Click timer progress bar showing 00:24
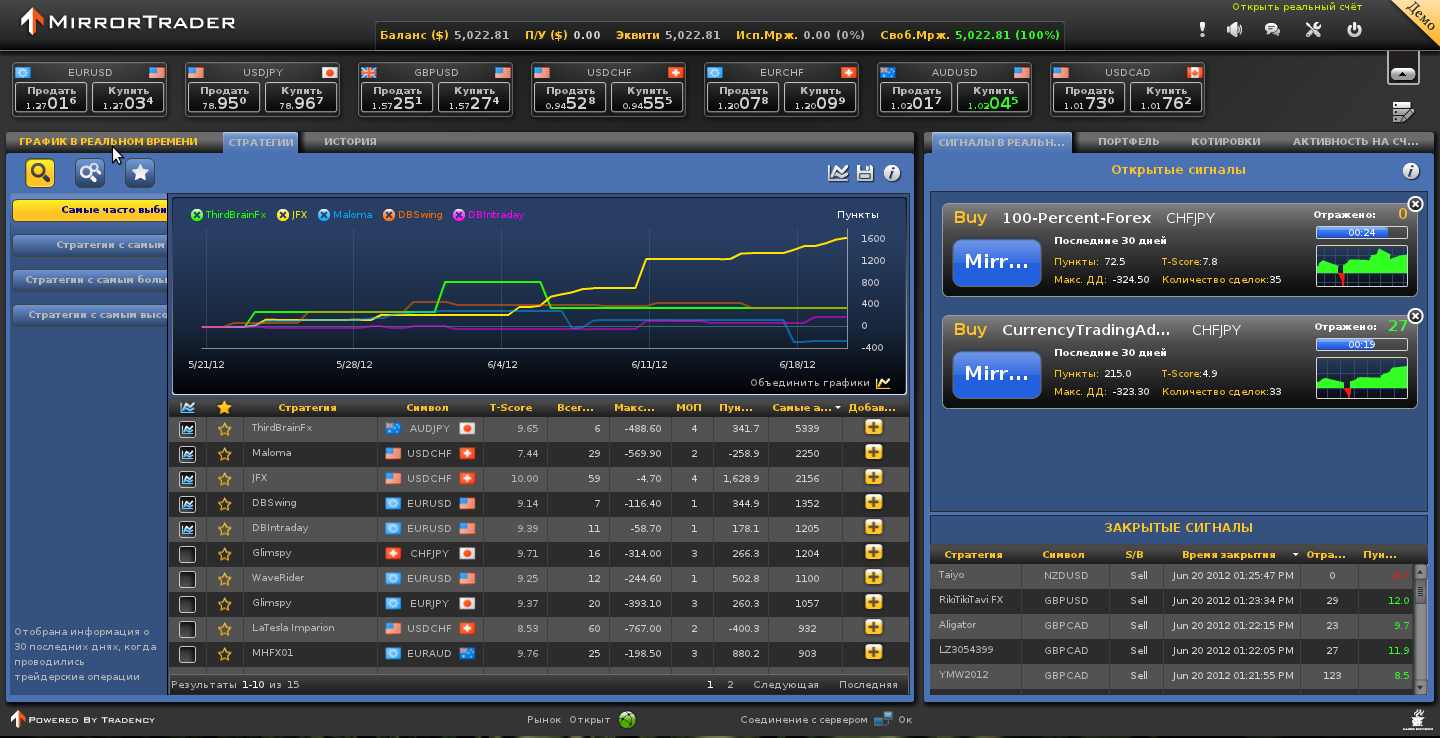Viewport: 1440px width, 738px height. pos(1361,232)
